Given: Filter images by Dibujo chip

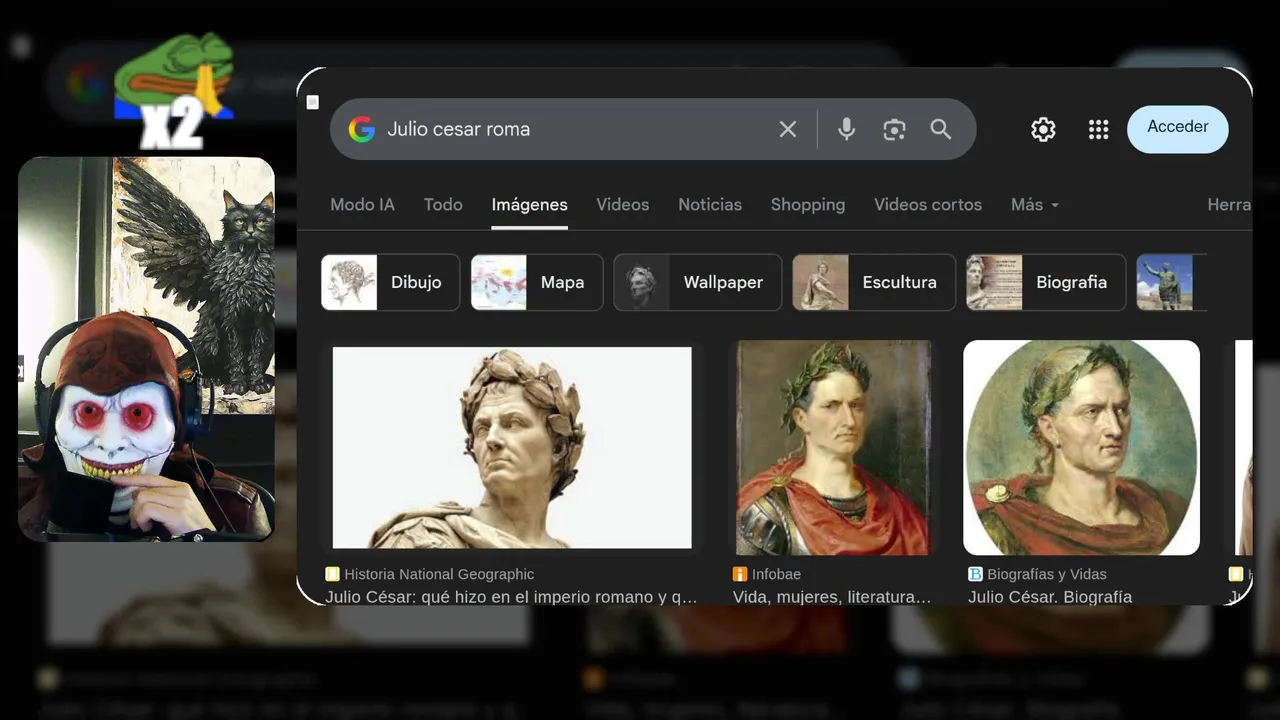Looking at the screenshot, I should tap(390, 282).
